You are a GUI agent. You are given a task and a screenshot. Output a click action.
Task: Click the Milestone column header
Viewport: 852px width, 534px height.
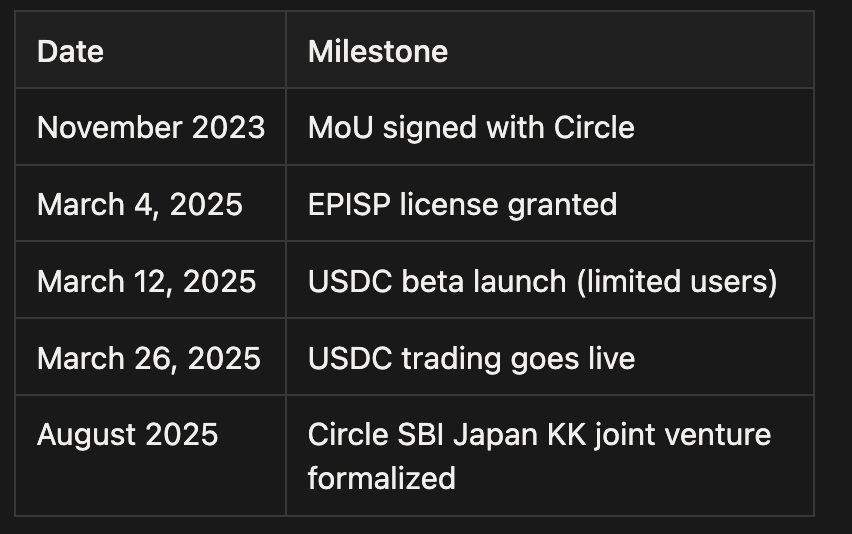point(377,51)
